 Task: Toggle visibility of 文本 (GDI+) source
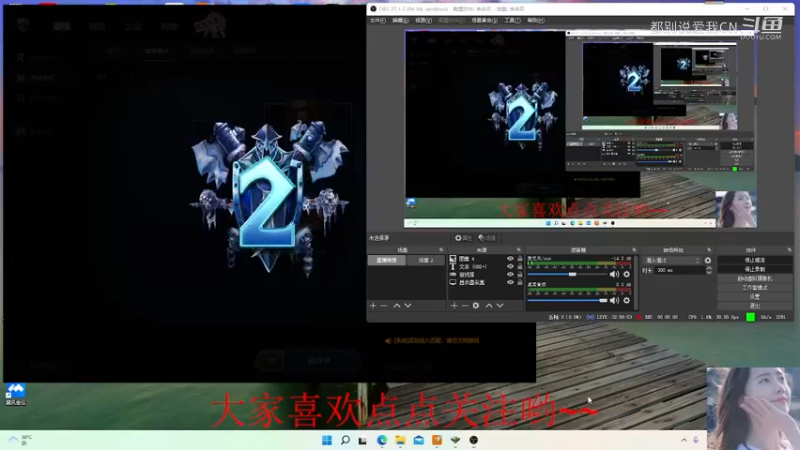(x=510, y=266)
